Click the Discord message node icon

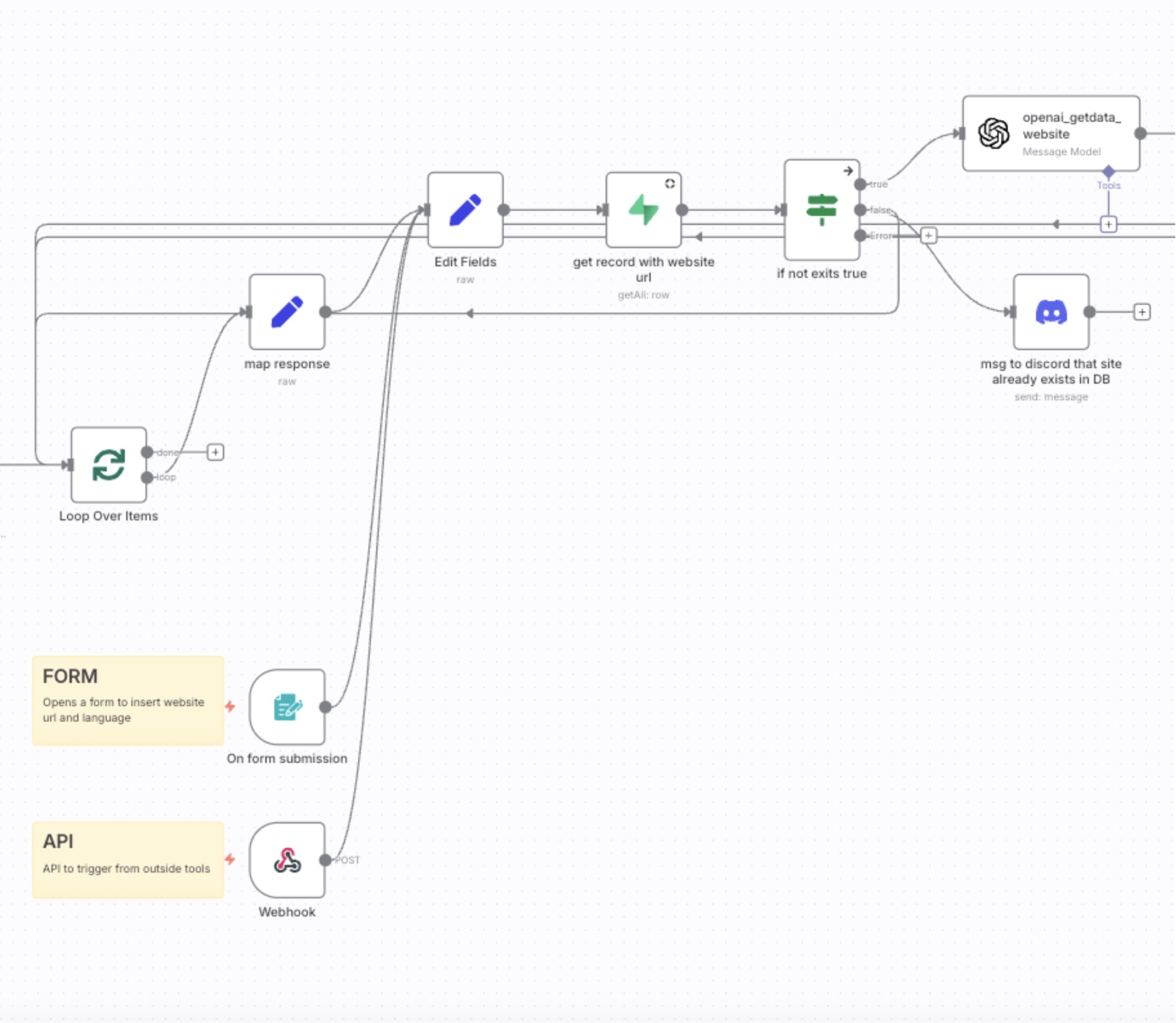coord(1051,312)
